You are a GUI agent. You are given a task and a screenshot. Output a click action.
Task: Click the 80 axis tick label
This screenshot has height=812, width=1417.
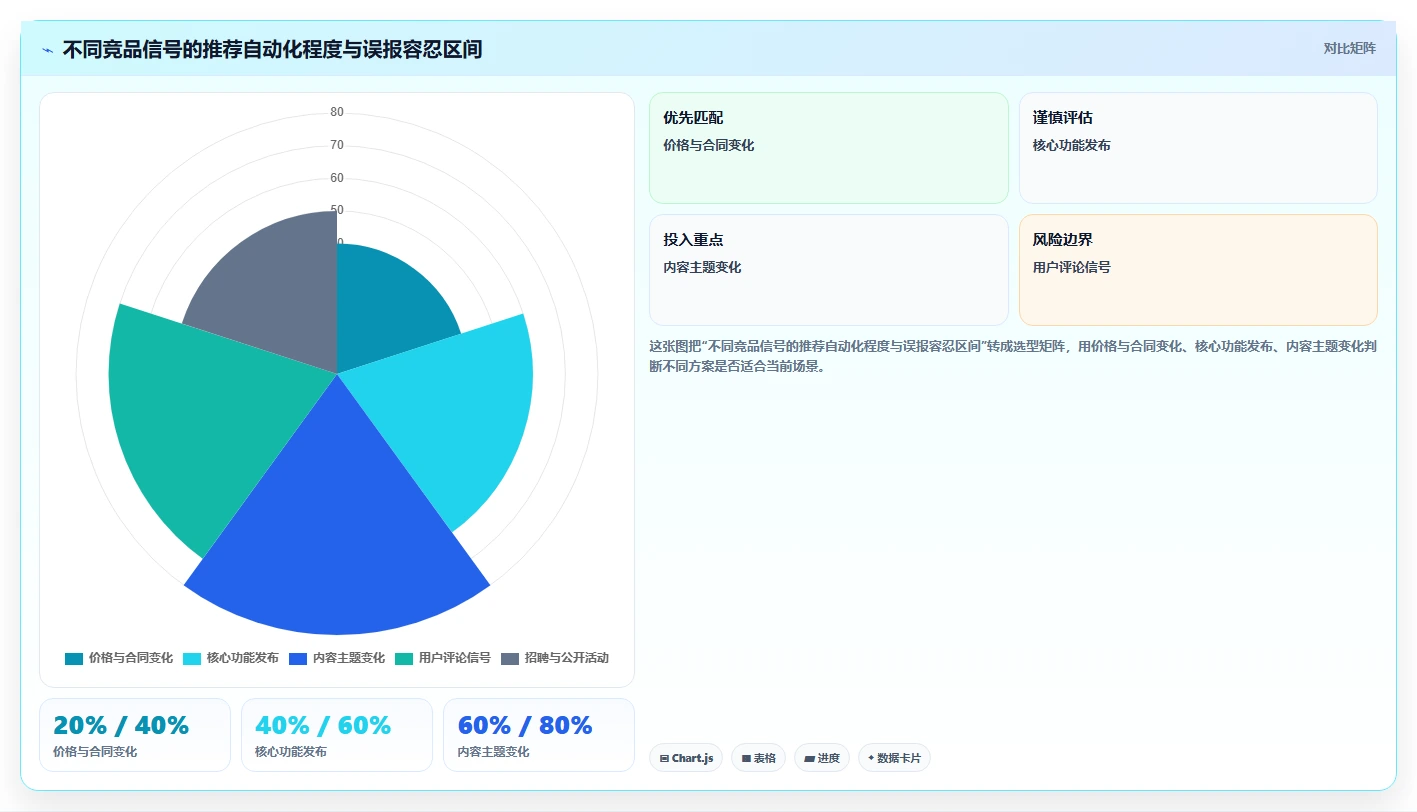tap(337, 112)
